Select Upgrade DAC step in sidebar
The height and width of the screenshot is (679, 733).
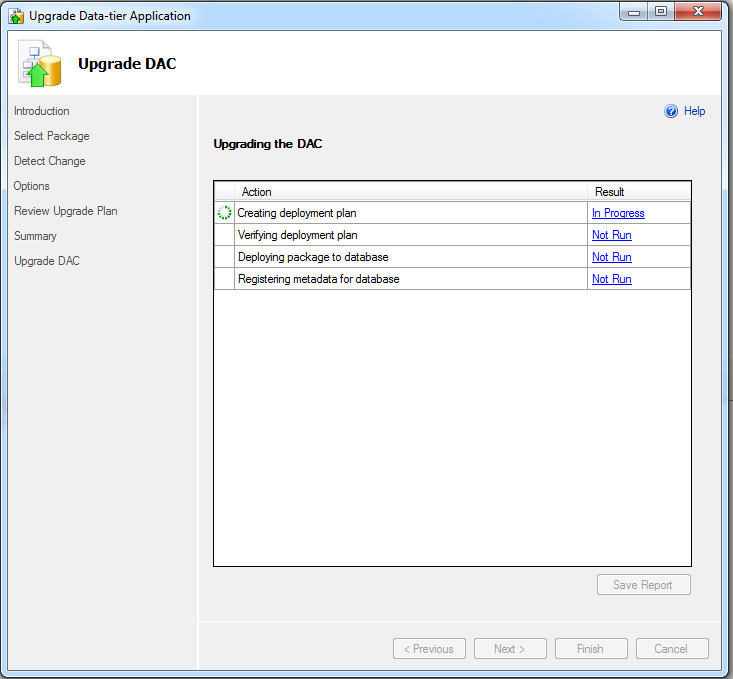47,261
